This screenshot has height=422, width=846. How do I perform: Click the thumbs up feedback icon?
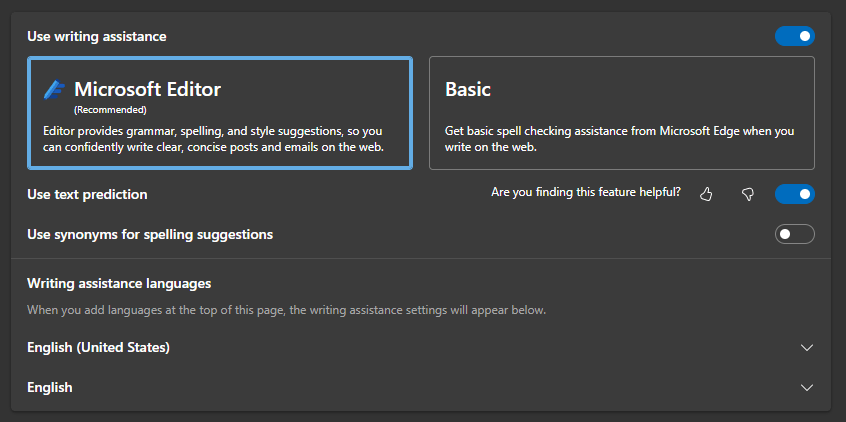coord(706,194)
